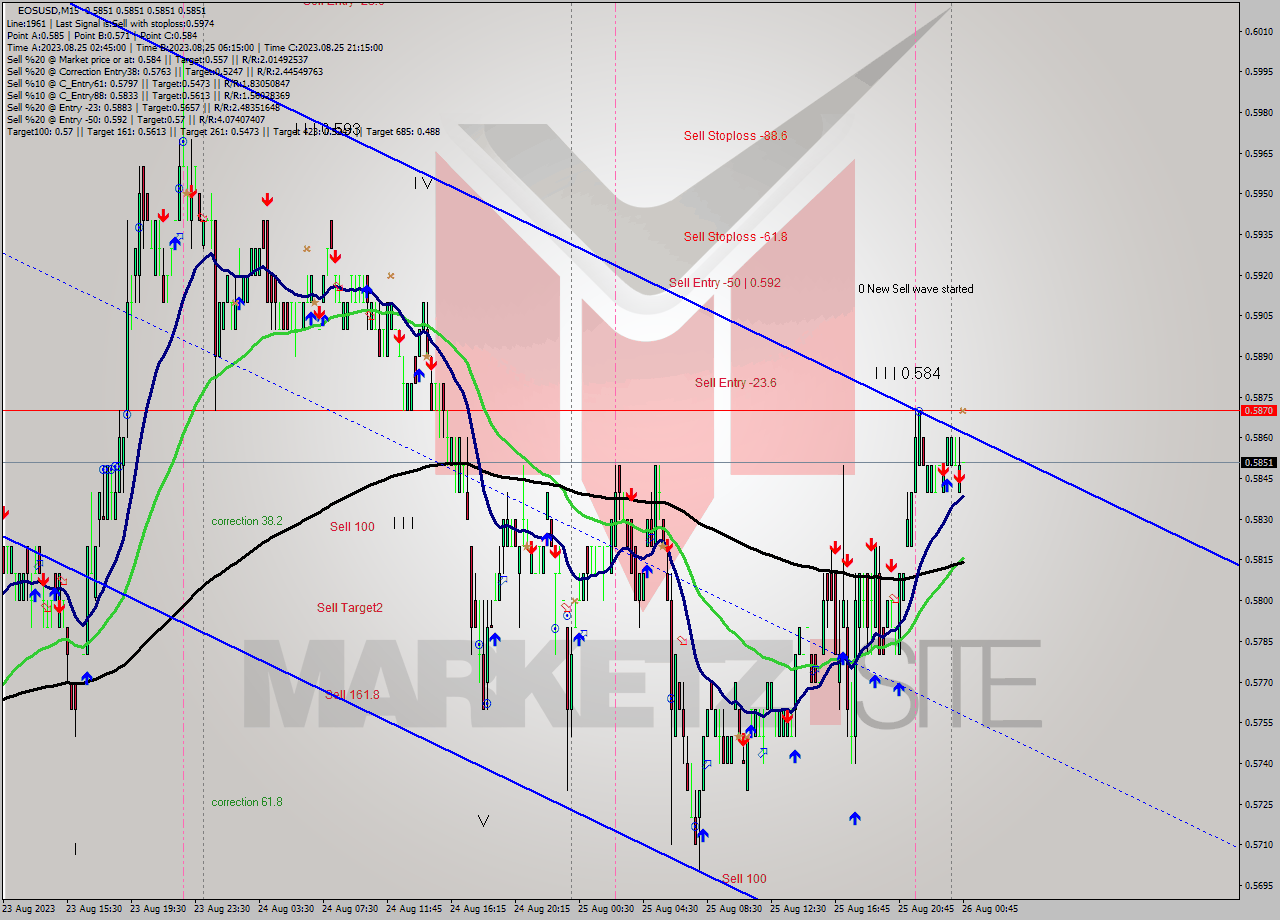Click the 0.5710 price axis label

1258,844
